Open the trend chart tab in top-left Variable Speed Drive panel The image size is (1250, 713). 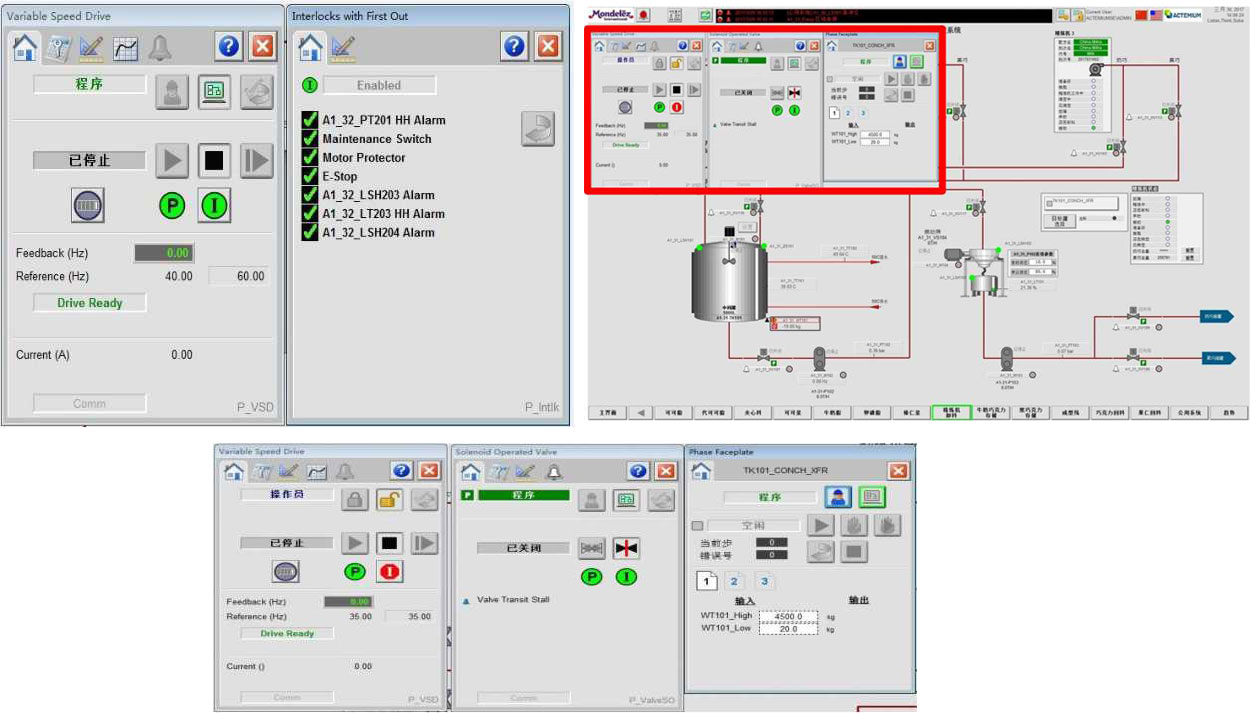(125, 48)
